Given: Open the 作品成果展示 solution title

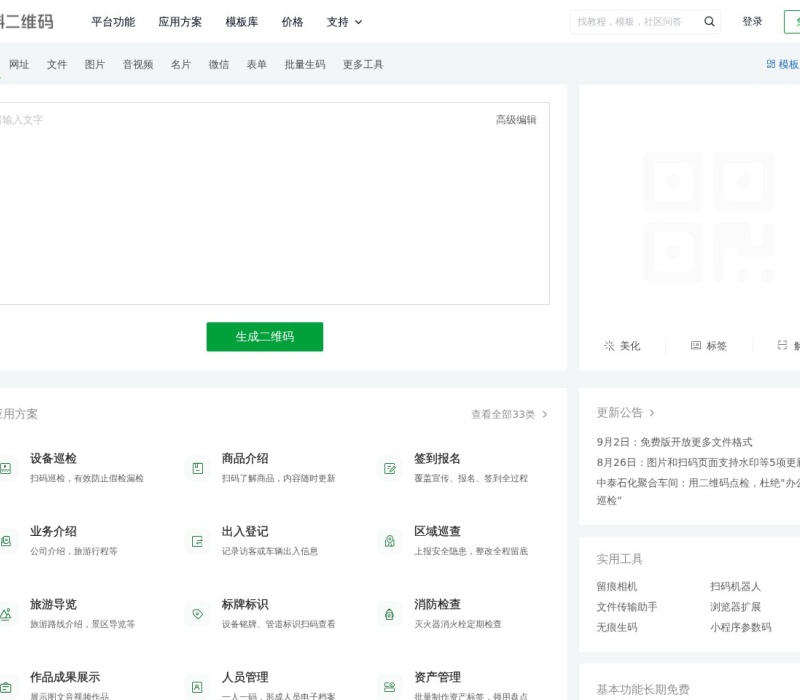Looking at the screenshot, I should coord(65,678).
